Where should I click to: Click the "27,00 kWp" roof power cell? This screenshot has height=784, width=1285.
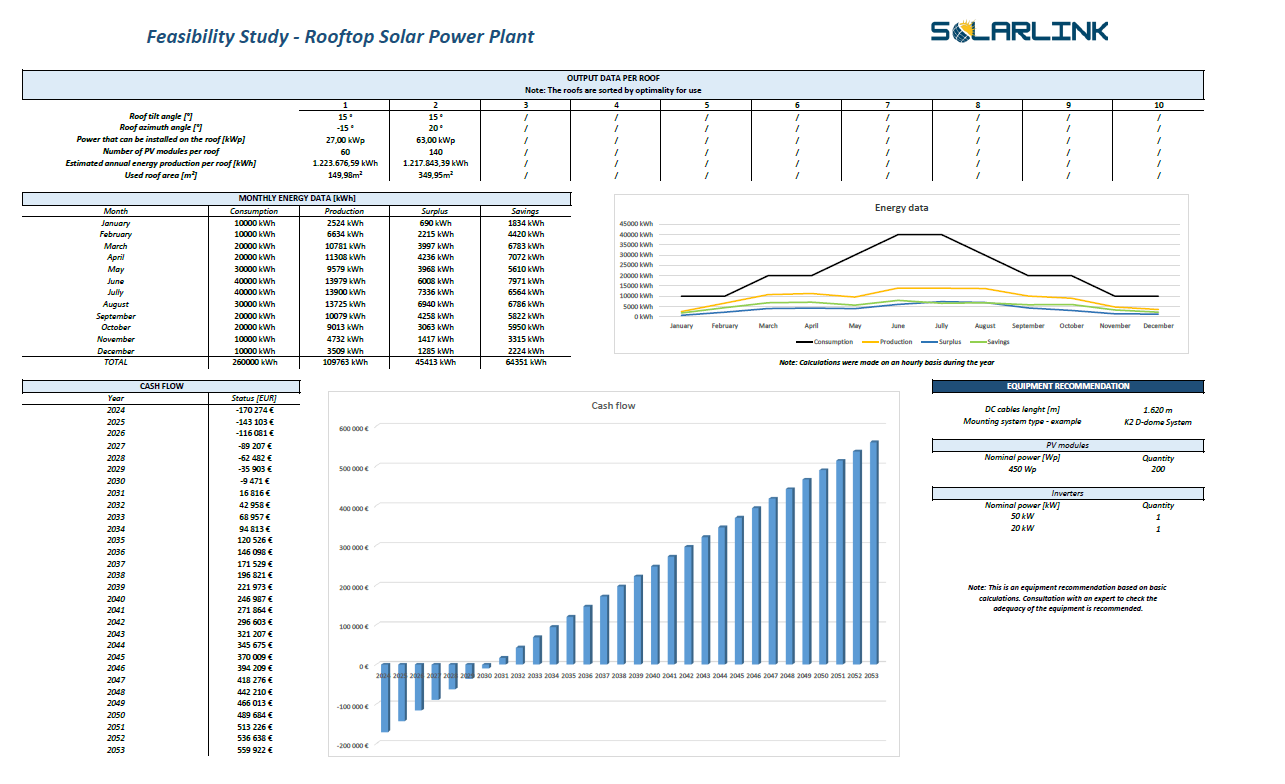(x=345, y=140)
